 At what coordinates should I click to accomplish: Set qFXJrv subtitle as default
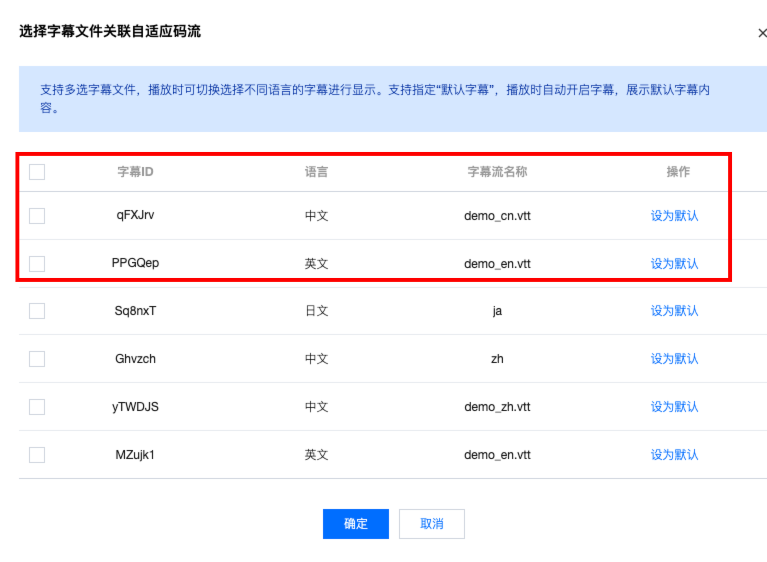click(x=674, y=216)
